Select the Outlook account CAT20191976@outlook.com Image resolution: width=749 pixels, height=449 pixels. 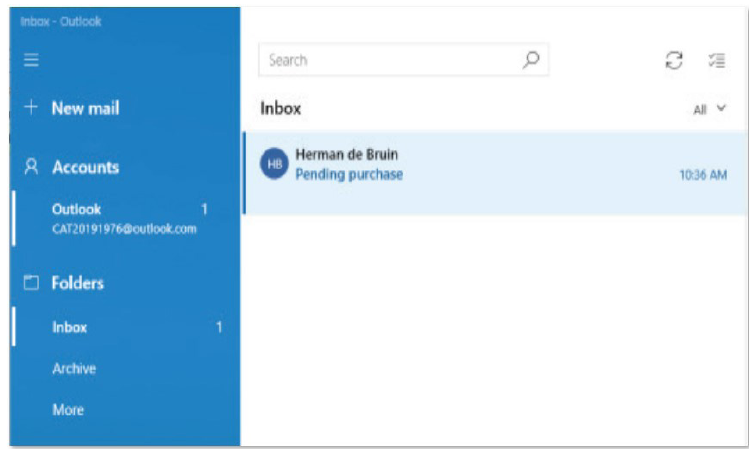126,219
